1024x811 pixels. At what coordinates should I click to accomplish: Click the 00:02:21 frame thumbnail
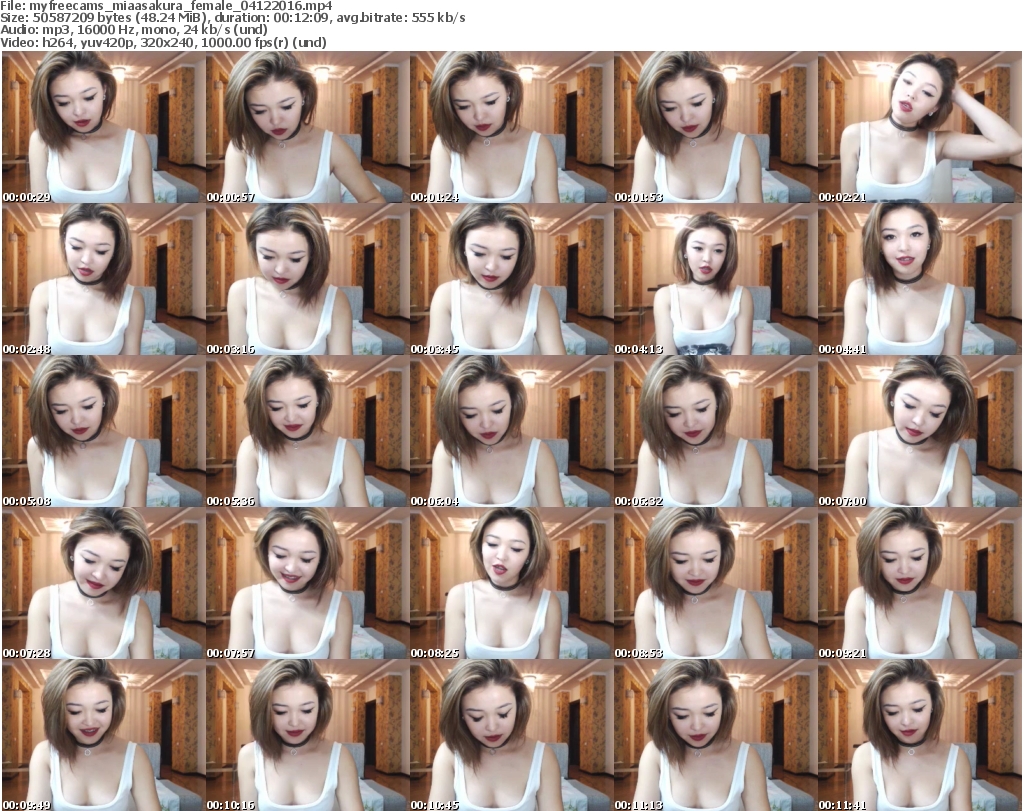click(x=919, y=128)
